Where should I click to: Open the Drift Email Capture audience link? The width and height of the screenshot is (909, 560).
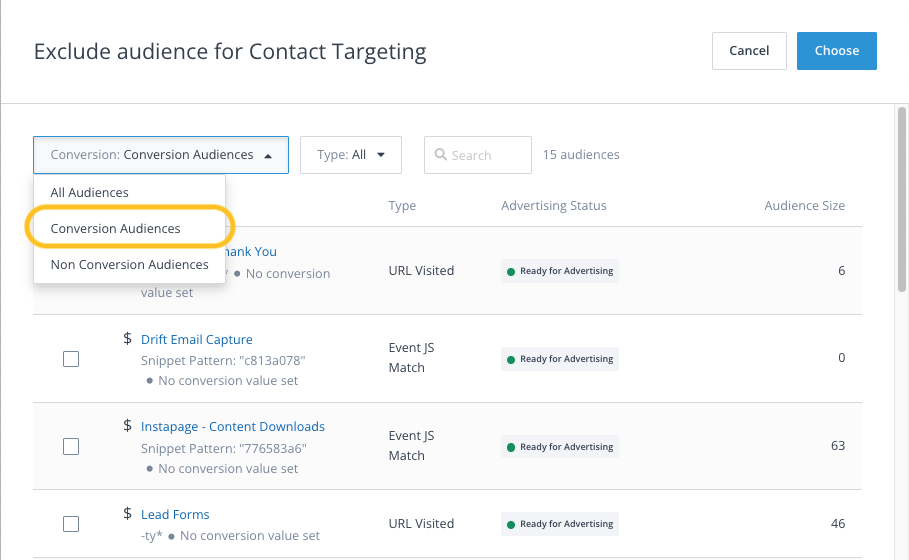pyautogui.click(x=196, y=339)
